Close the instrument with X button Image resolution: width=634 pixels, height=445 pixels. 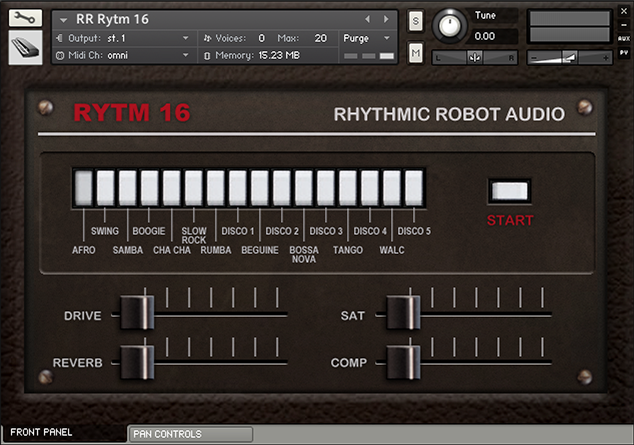tap(624, 11)
